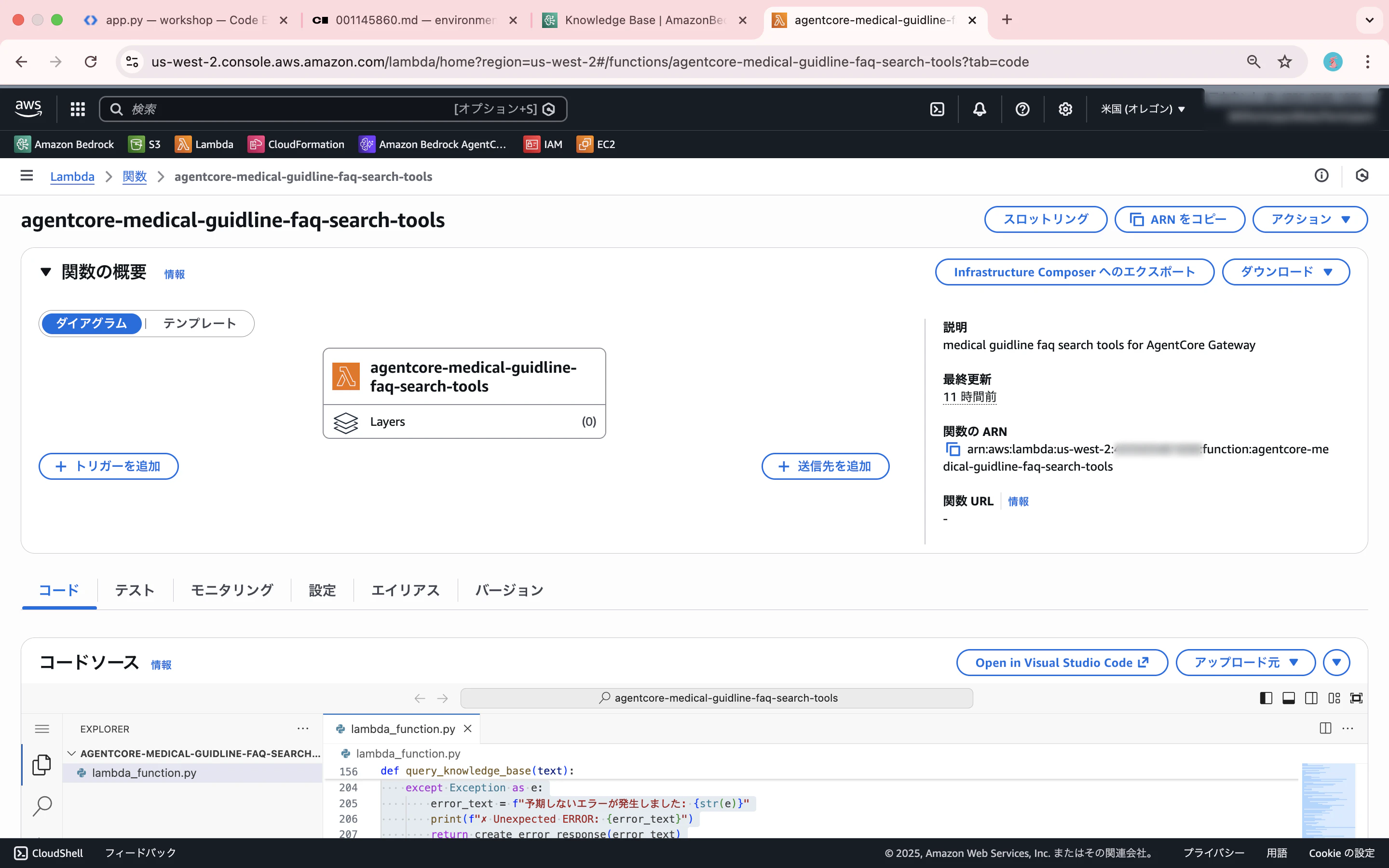Customize the editor layout icon
1389x868 pixels.
coord(1334,698)
